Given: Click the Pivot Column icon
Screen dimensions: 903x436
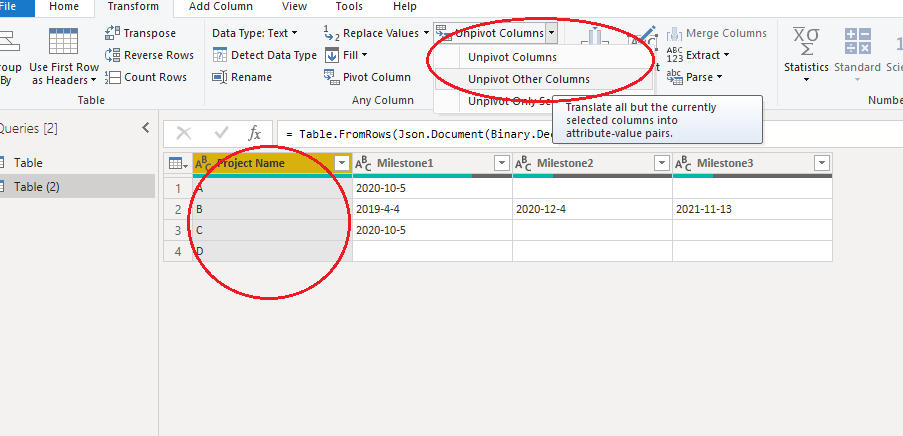Looking at the screenshot, I should 331,77.
